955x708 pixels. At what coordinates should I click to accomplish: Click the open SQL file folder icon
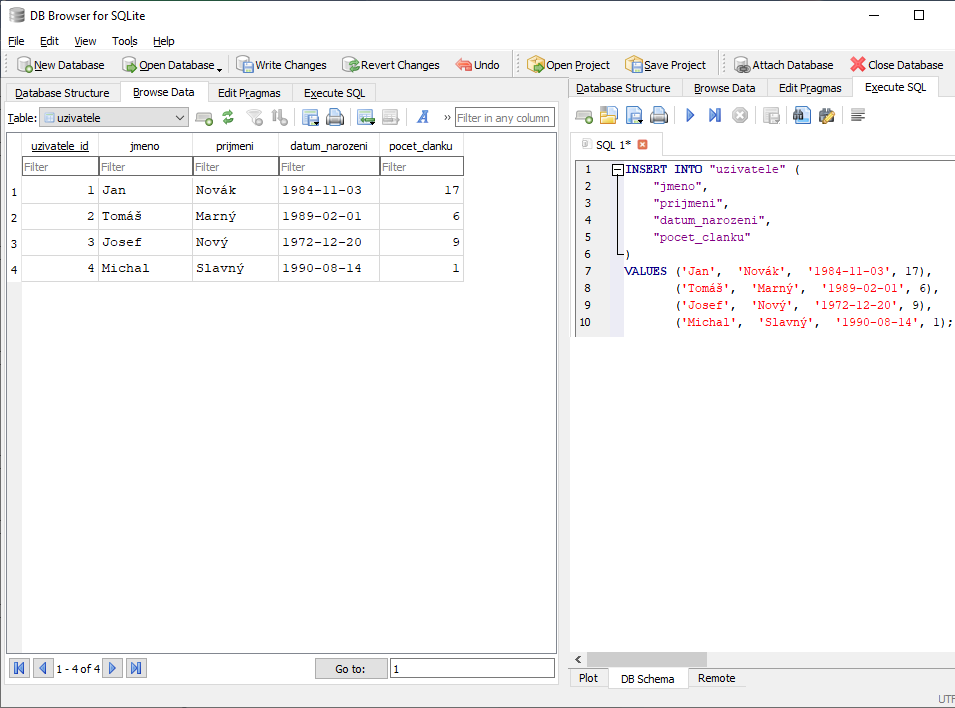pos(608,115)
